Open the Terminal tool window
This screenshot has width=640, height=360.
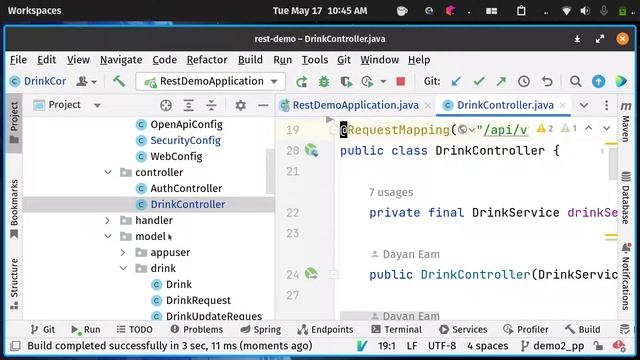[x=396, y=329]
